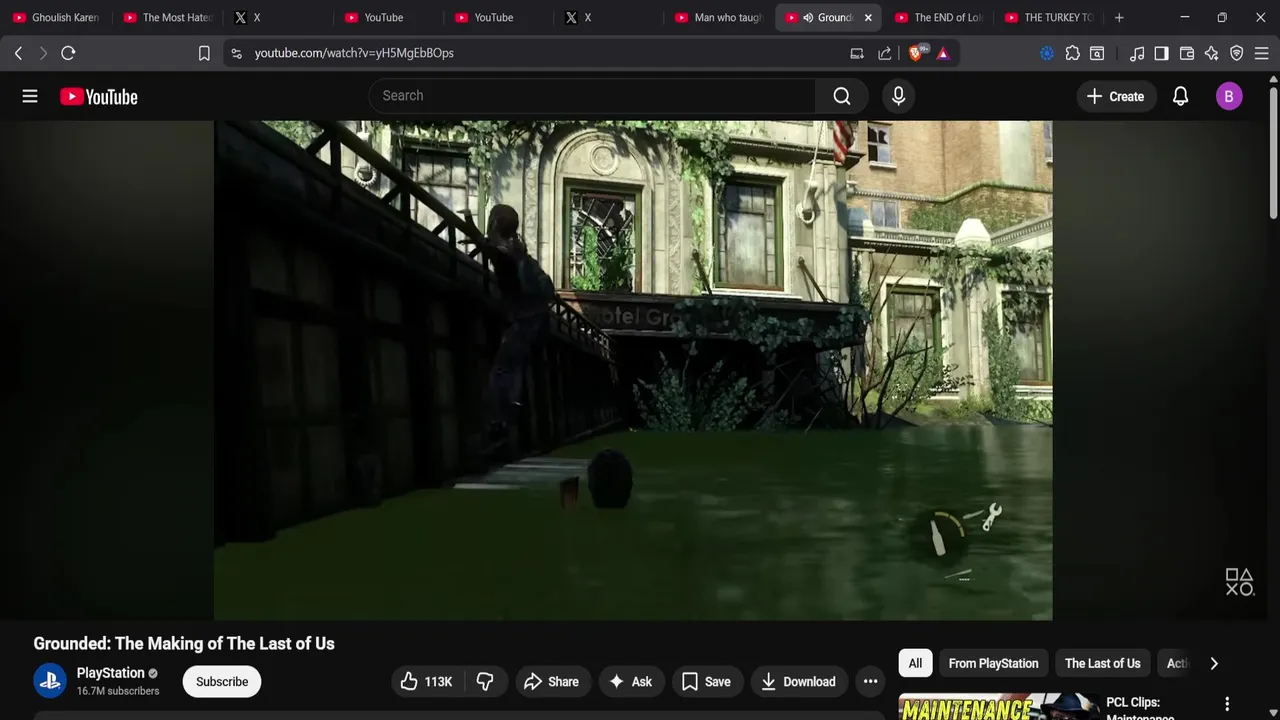Open the PlayStation channel name link
The width and height of the screenshot is (1280, 720).
click(x=111, y=673)
